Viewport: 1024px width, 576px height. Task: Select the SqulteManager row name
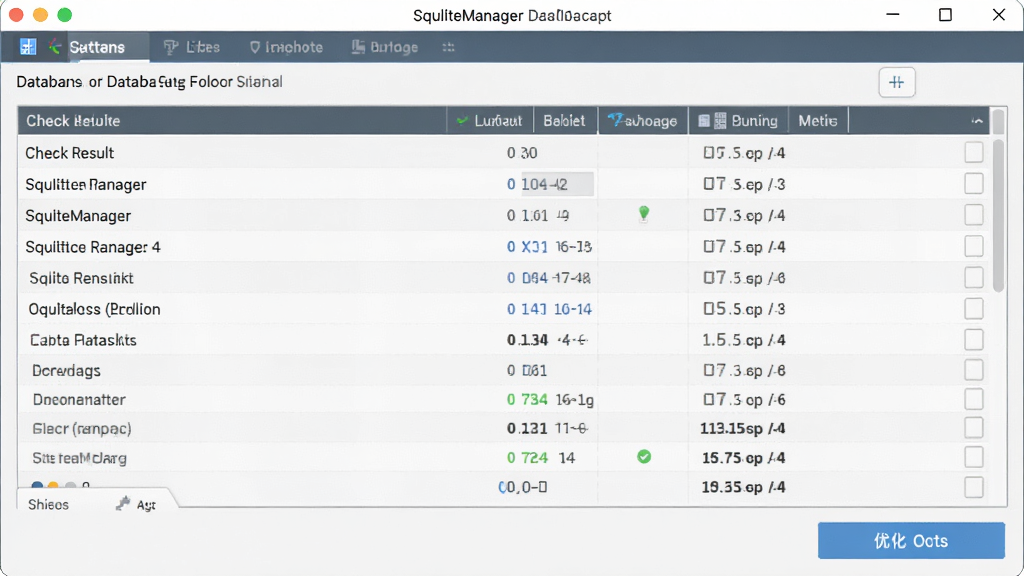(x=78, y=216)
